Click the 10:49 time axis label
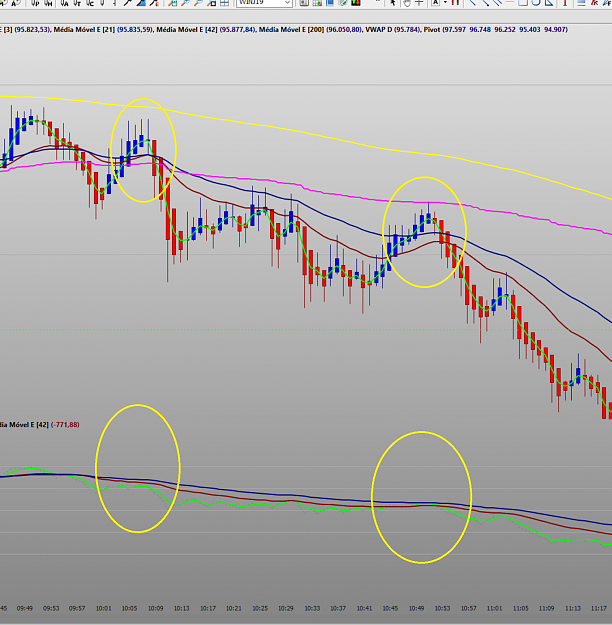612x625 pixels. 416,608
